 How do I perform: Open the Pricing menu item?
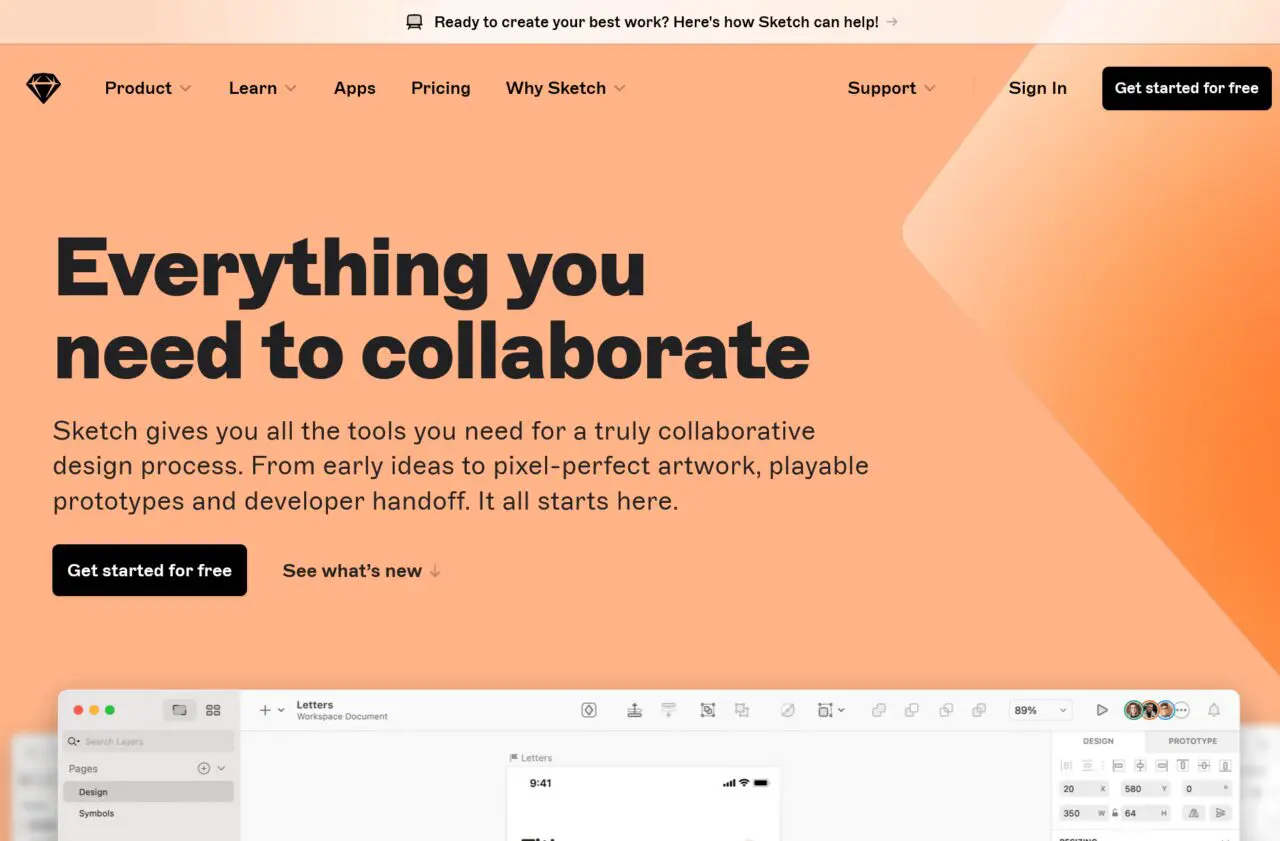tap(440, 88)
